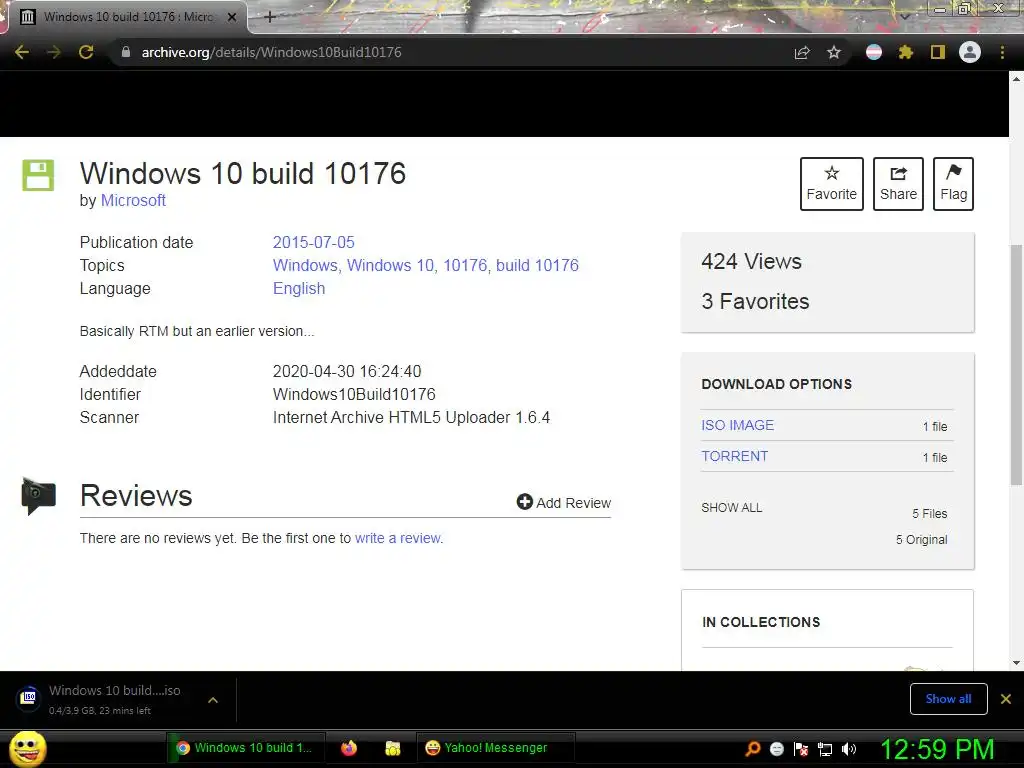Open the network tray icon
This screenshot has height=768, width=1024.
825,749
